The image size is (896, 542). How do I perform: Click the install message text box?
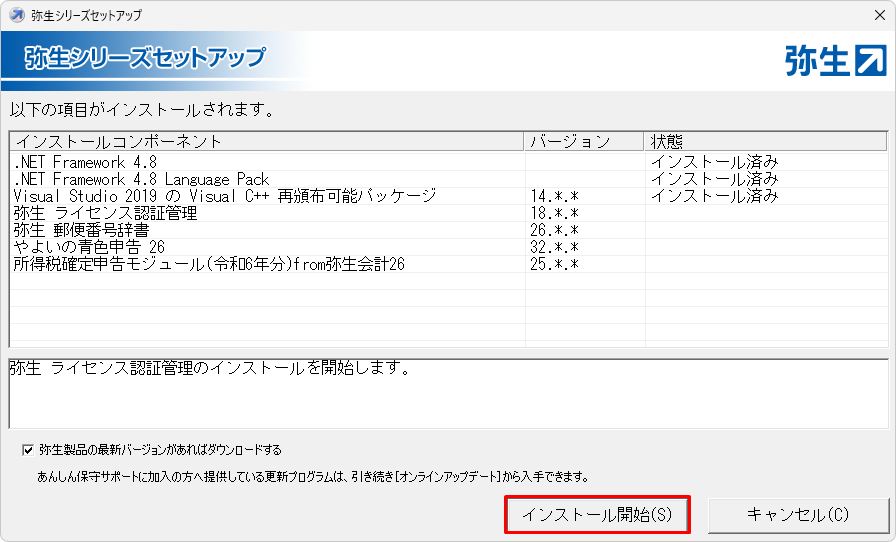coord(447,394)
